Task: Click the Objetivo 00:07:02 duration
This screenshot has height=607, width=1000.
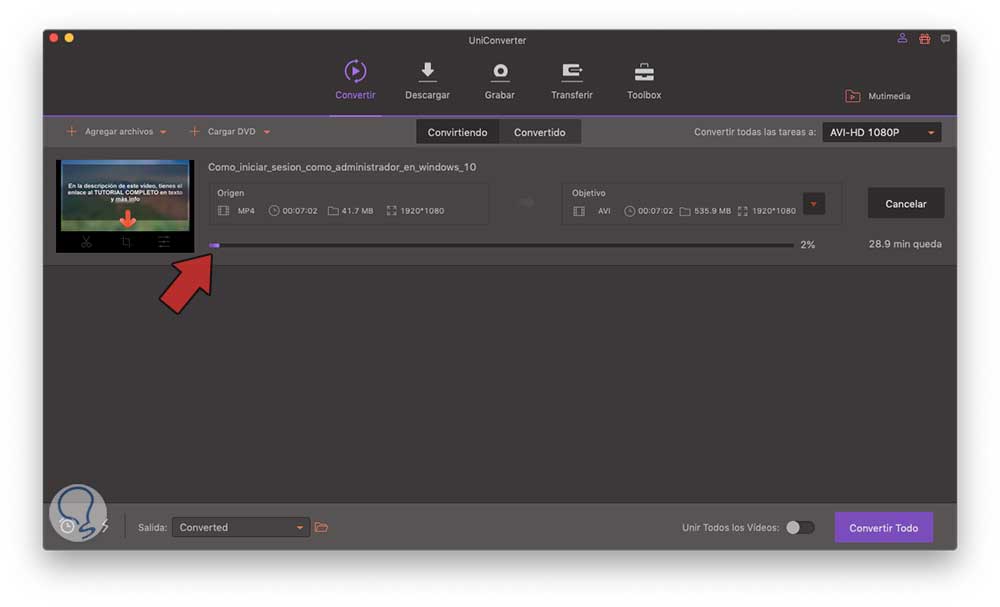Action: [x=655, y=210]
